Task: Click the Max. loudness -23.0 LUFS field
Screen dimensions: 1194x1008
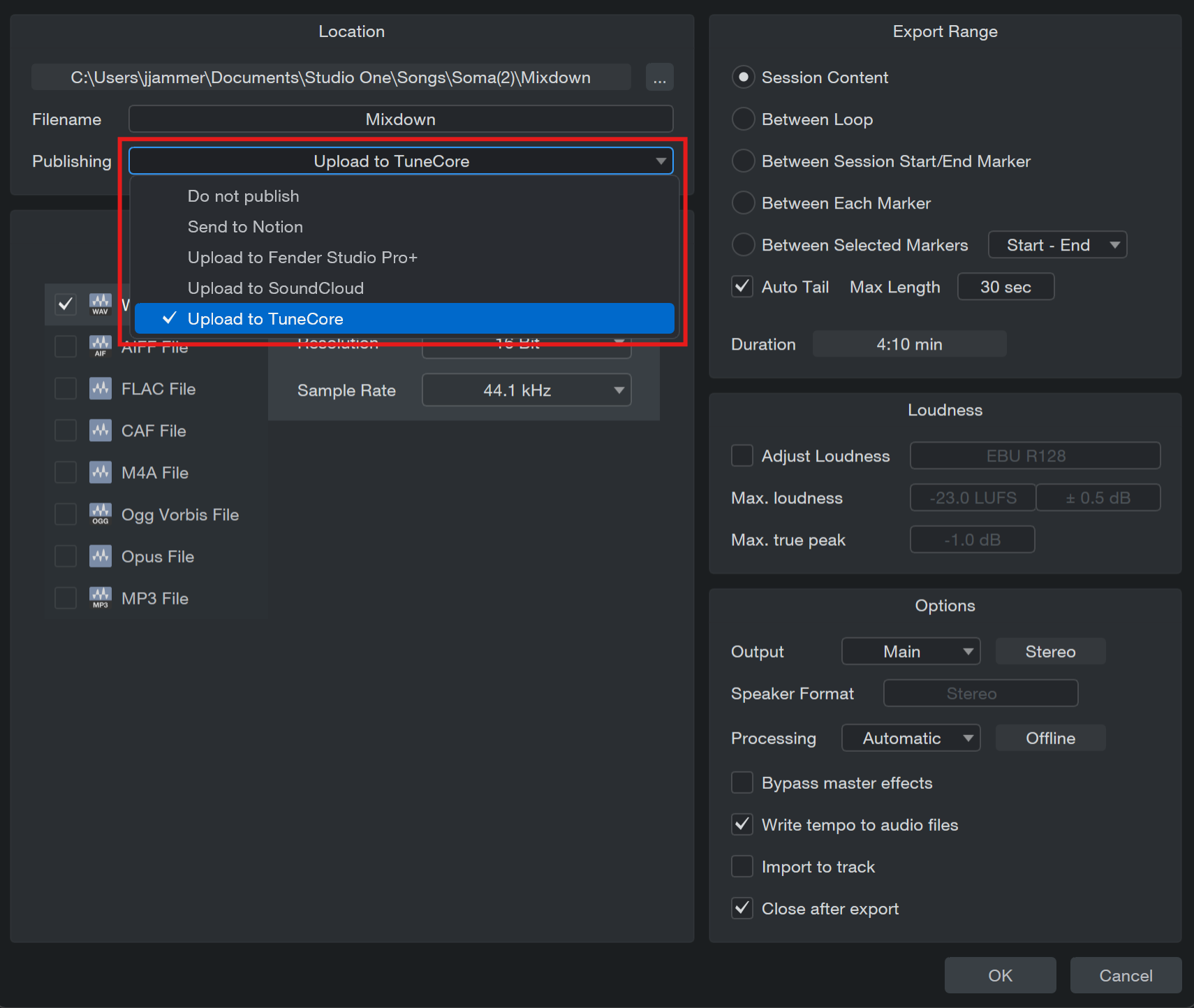Action: tap(973, 498)
